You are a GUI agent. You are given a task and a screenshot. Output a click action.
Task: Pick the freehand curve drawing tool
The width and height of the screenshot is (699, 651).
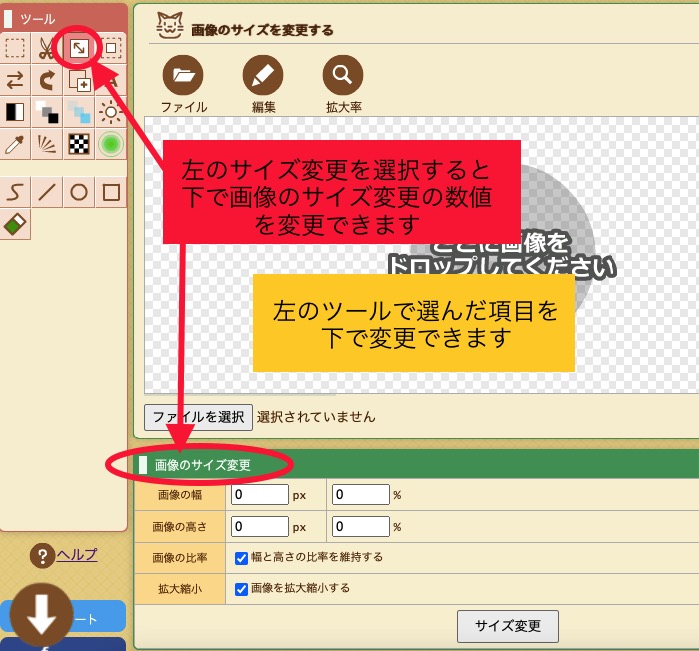[15, 192]
